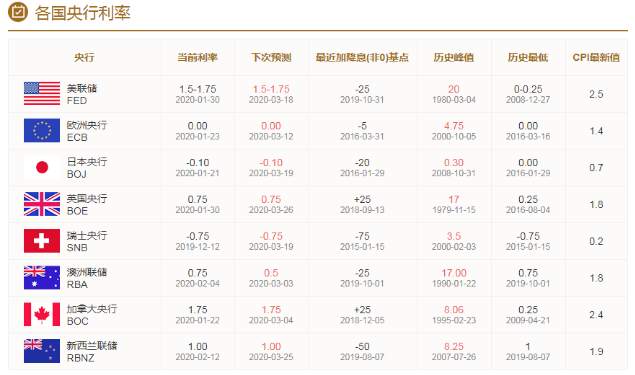Click the 当前利率 column header
Image resolution: width=635 pixels, height=375 pixels.
198,57
